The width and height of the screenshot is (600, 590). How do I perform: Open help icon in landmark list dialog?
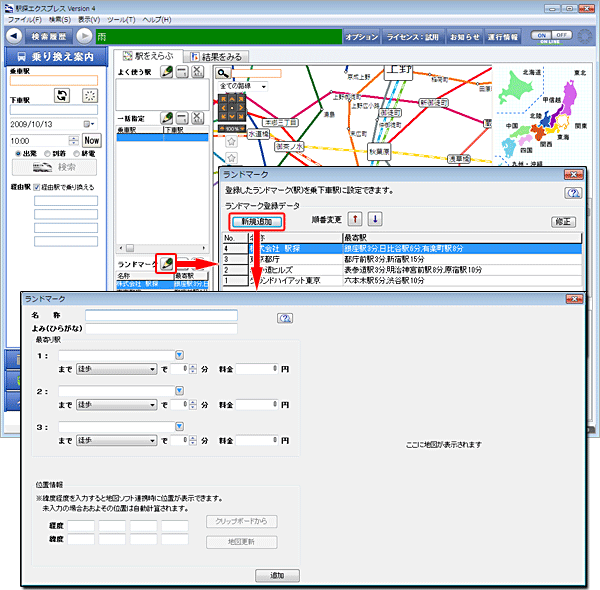click(x=573, y=193)
